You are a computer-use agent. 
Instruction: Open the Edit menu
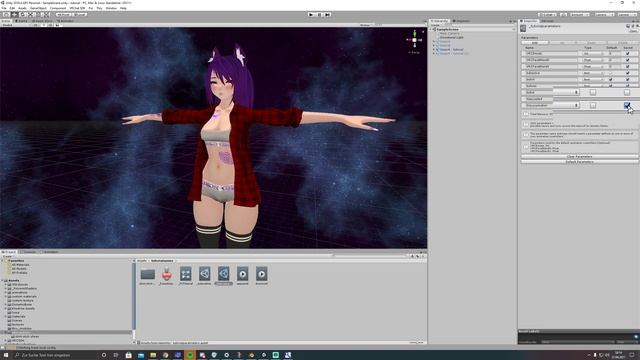tap(12, 8)
